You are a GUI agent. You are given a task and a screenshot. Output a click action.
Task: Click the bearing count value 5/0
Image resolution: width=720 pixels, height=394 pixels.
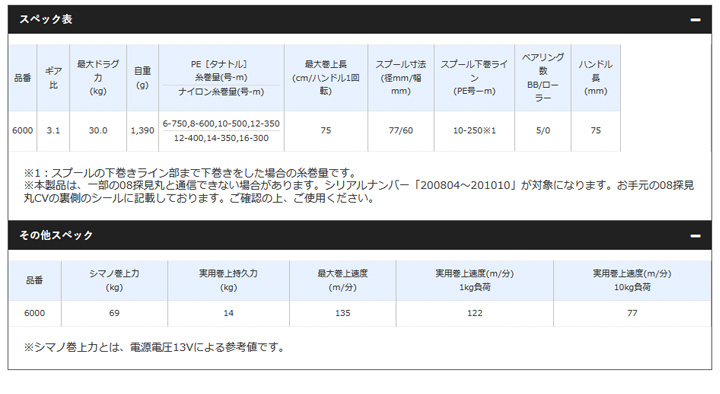click(x=543, y=131)
